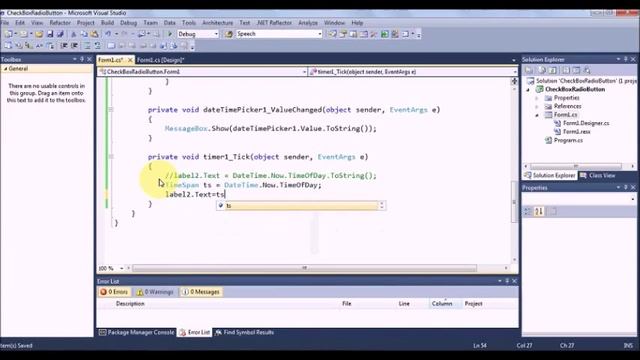640x360 pixels.
Task: Sort Error List by Description column
Action: tap(130, 304)
